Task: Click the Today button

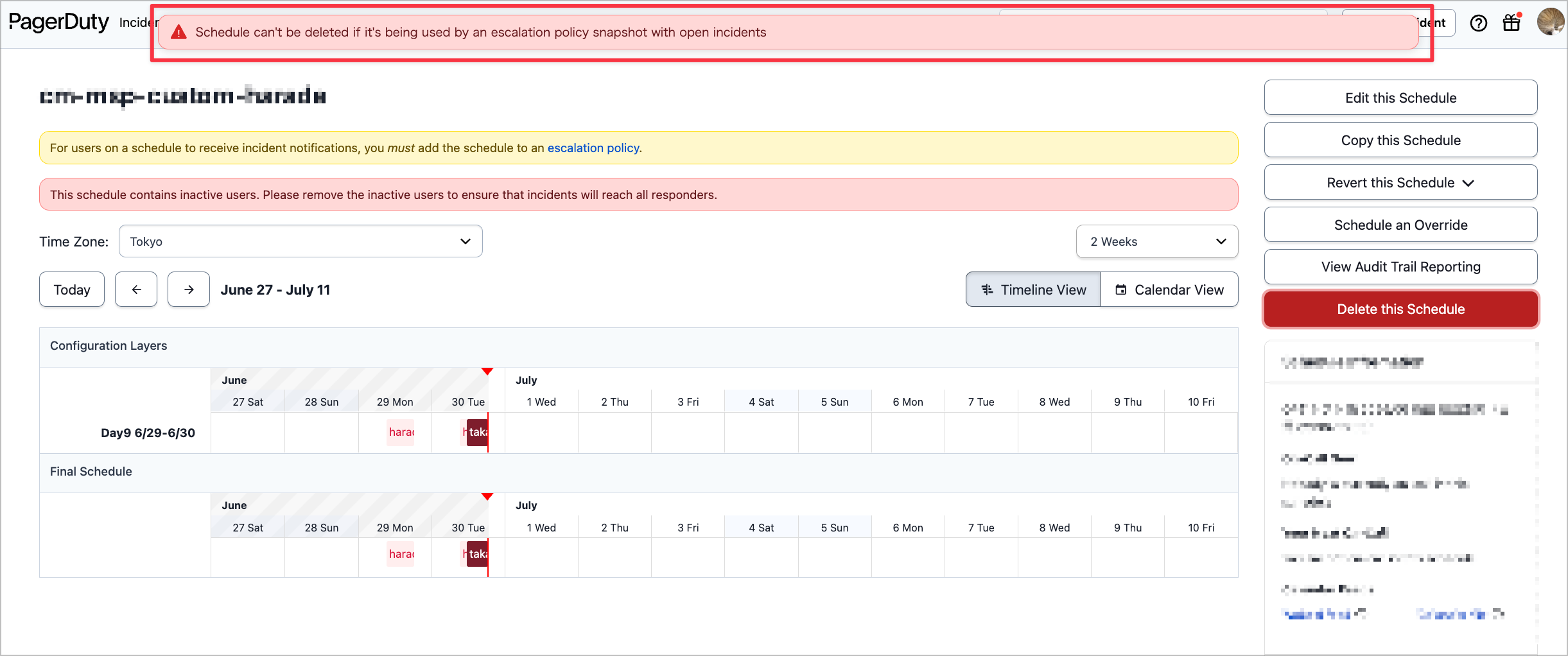Action: pos(72,289)
